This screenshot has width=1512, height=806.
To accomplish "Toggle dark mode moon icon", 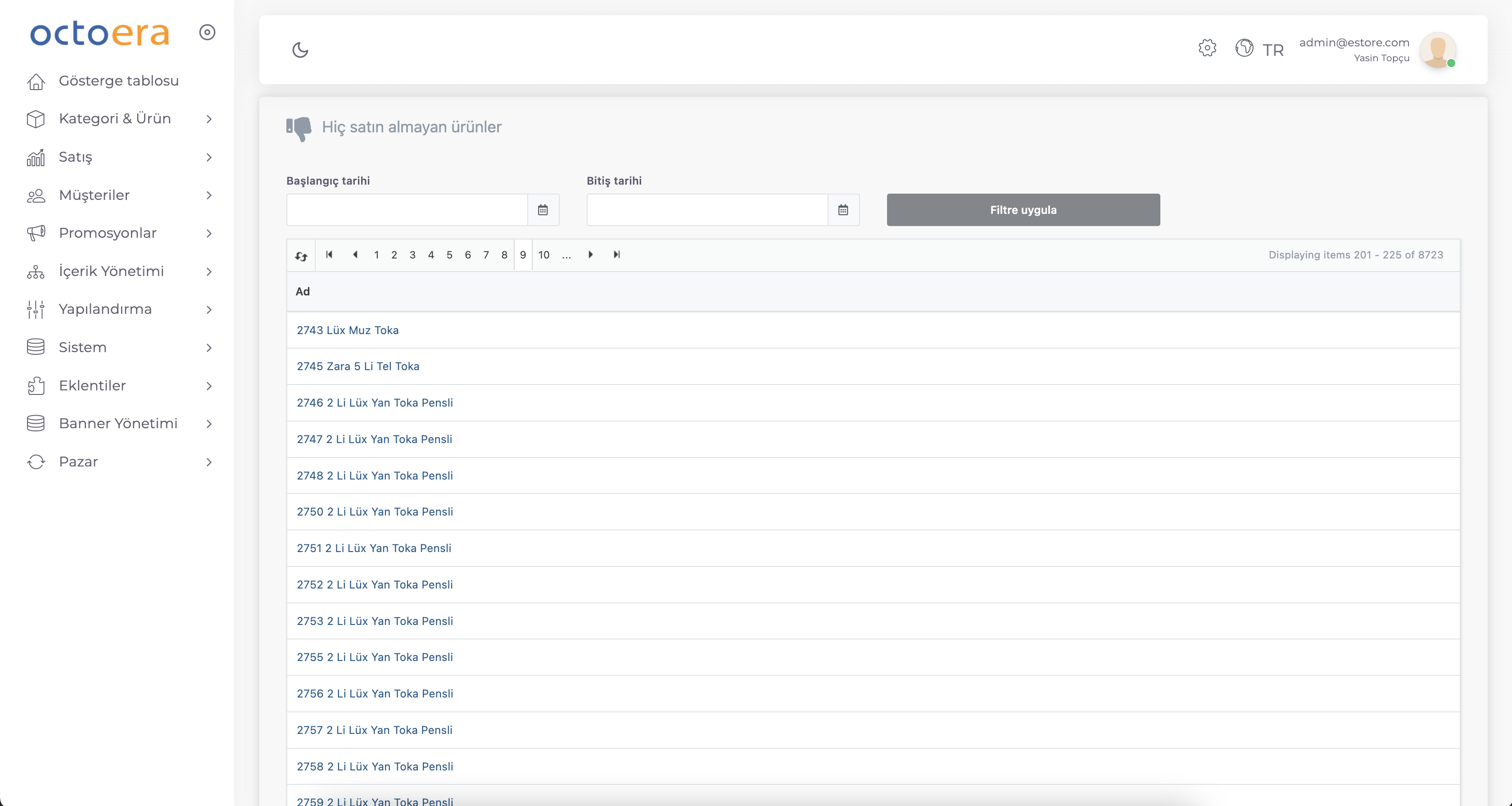I will [300, 50].
